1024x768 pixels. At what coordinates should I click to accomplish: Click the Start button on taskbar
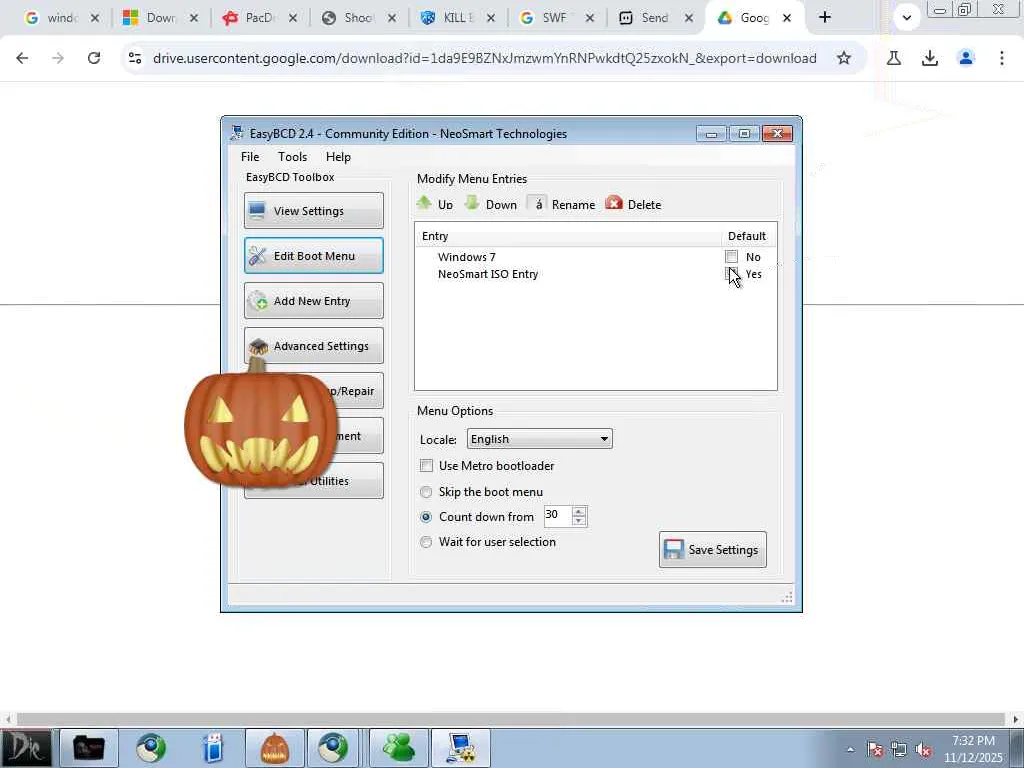[x=25, y=748]
